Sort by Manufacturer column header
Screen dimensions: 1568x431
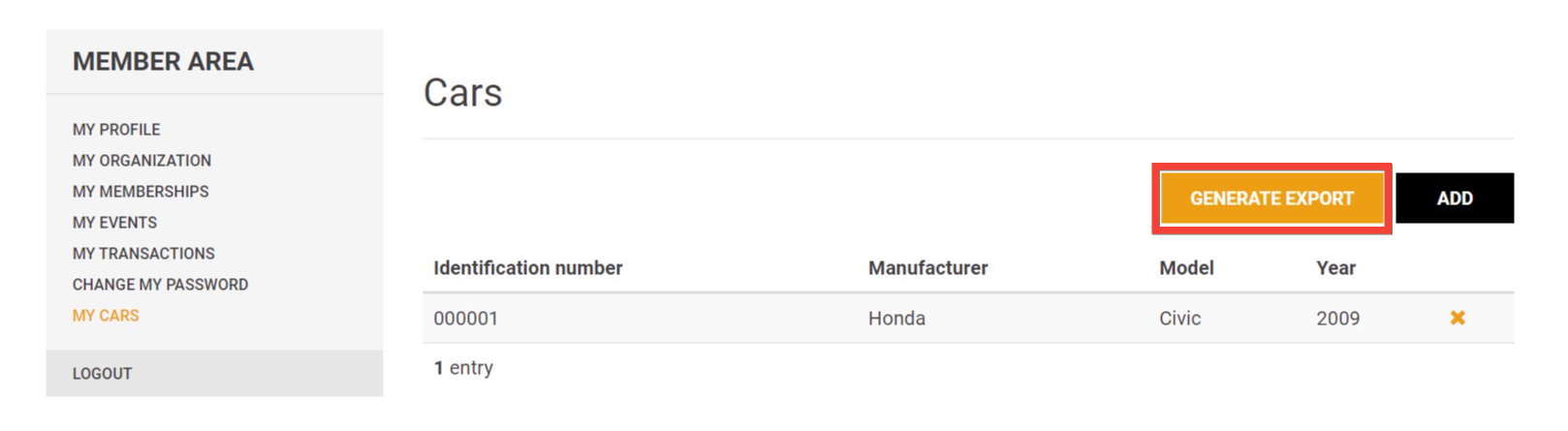click(x=927, y=268)
